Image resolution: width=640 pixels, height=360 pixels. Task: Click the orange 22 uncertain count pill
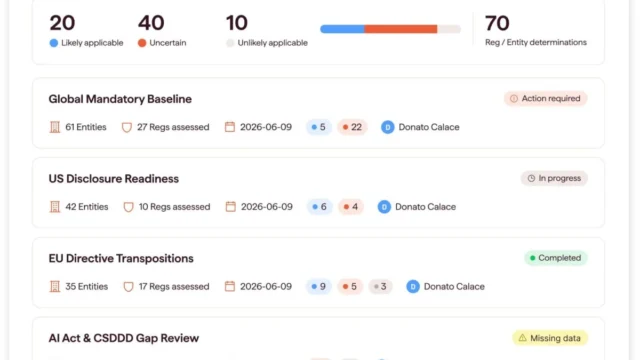pos(352,127)
